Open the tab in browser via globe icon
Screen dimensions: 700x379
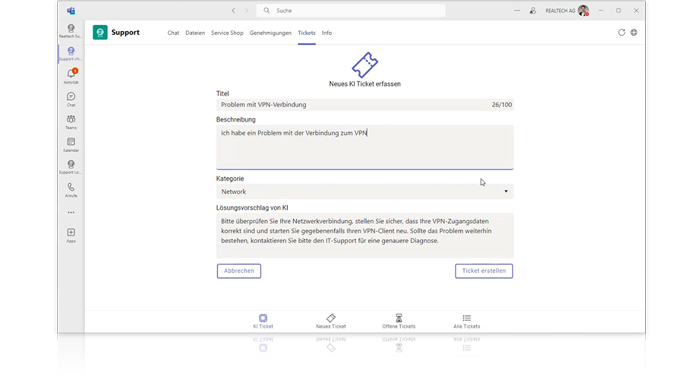634,33
